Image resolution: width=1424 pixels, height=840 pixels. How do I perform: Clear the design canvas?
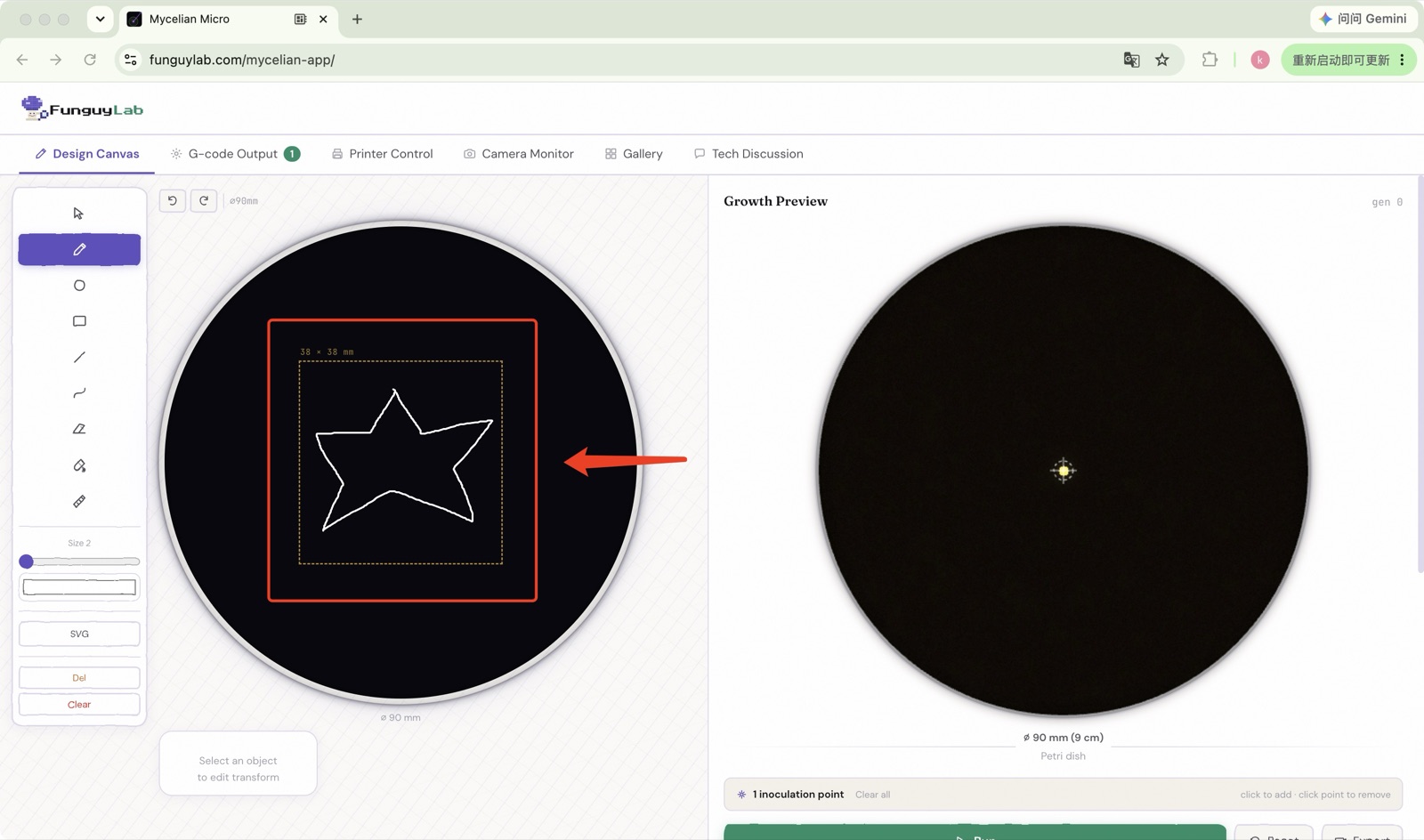[79, 705]
